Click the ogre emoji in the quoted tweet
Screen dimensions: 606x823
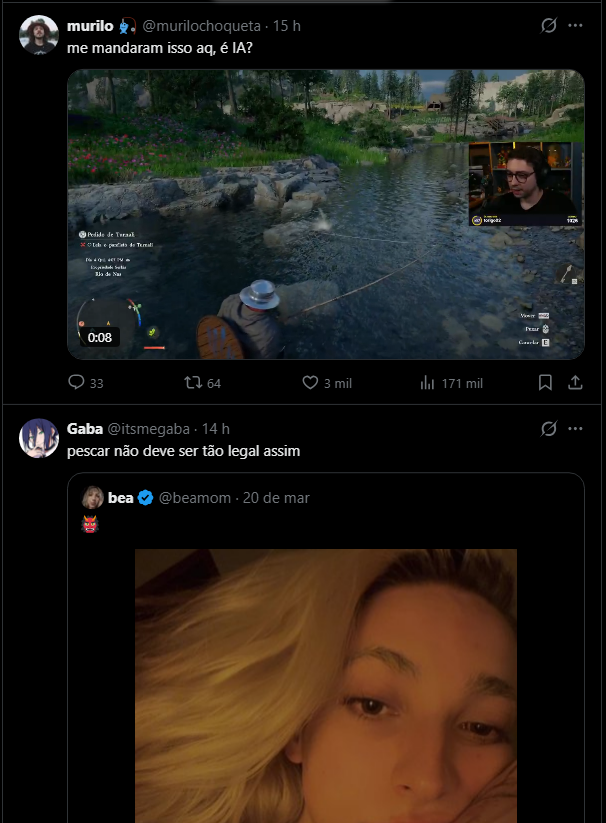(x=90, y=524)
